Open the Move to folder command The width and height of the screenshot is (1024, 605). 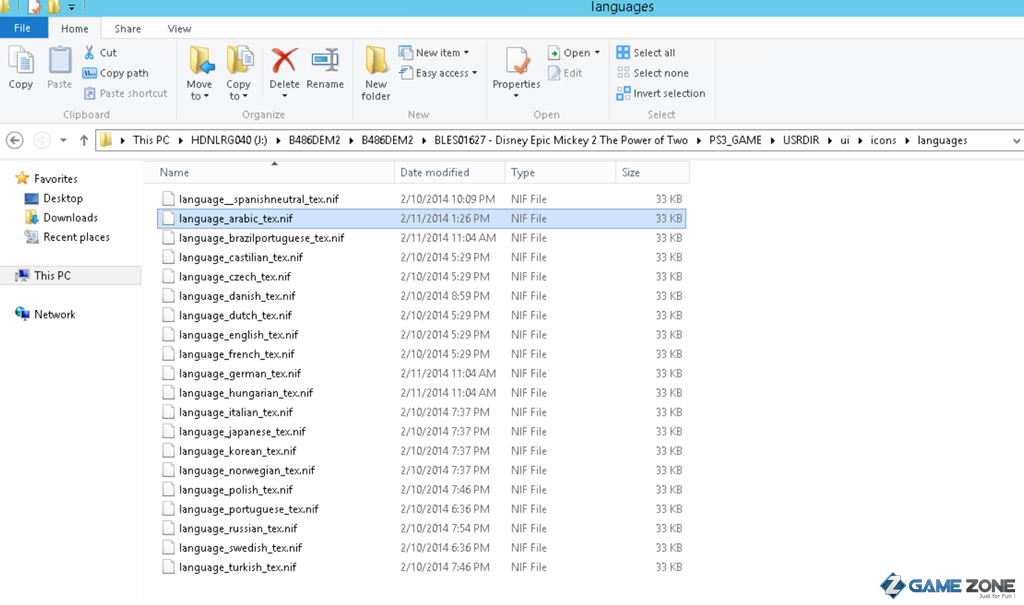pyautogui.click(x=199, y=73)
